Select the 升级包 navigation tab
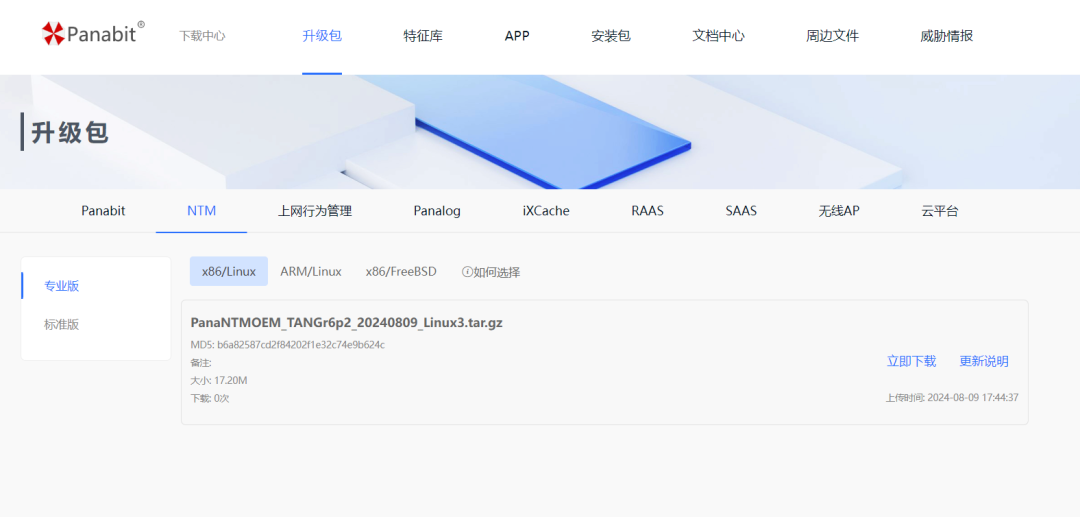 [322, 36]
